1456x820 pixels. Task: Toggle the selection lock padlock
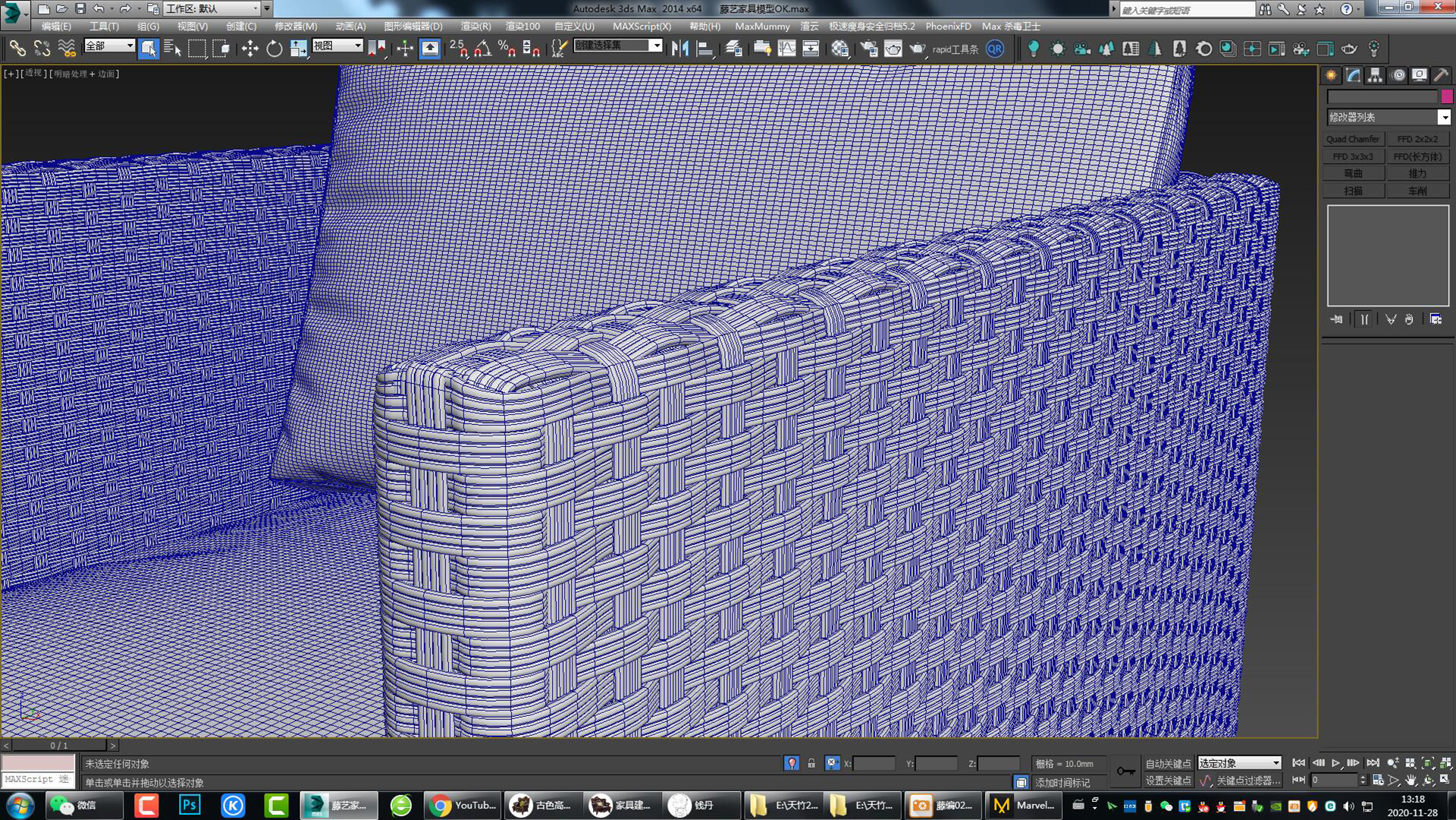point(811,763)
